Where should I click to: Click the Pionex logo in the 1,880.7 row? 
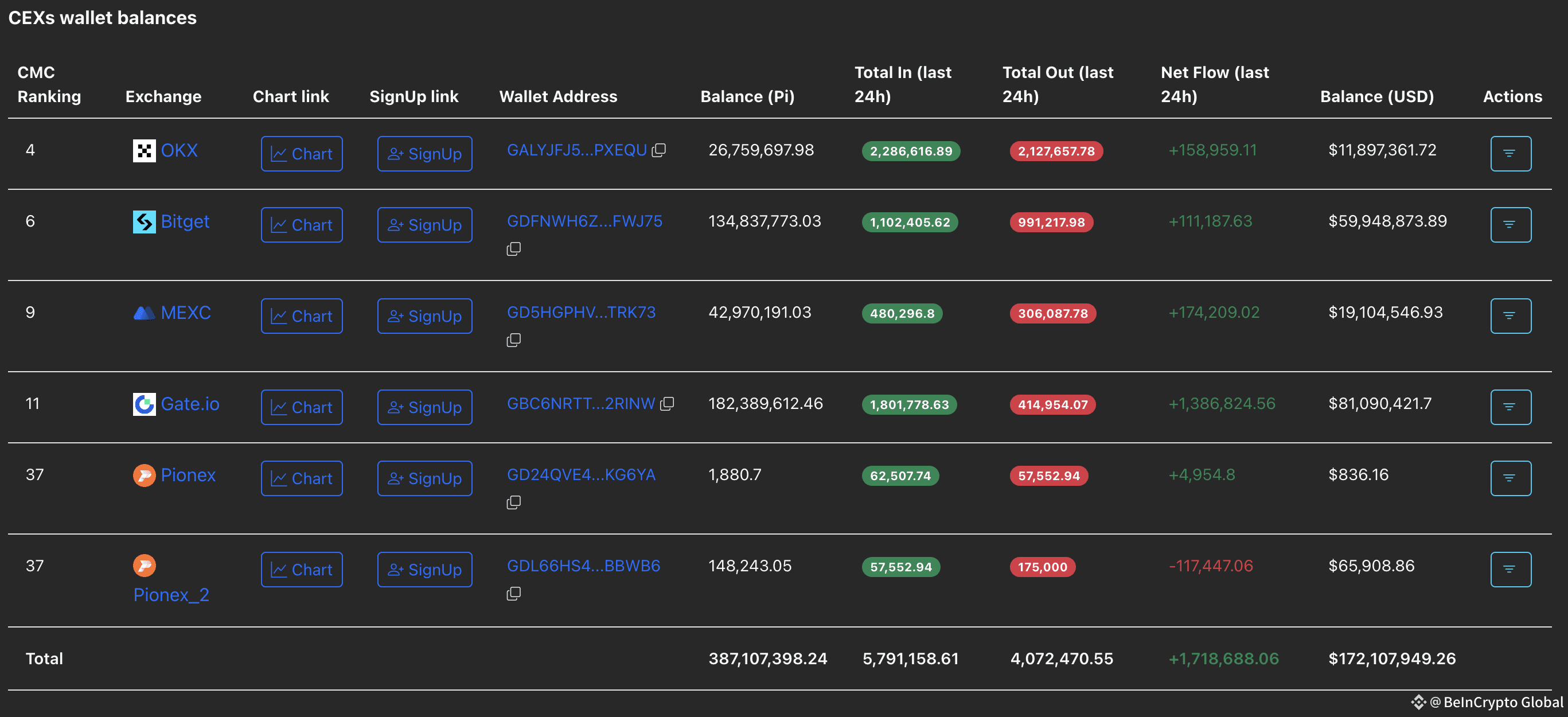145,476
